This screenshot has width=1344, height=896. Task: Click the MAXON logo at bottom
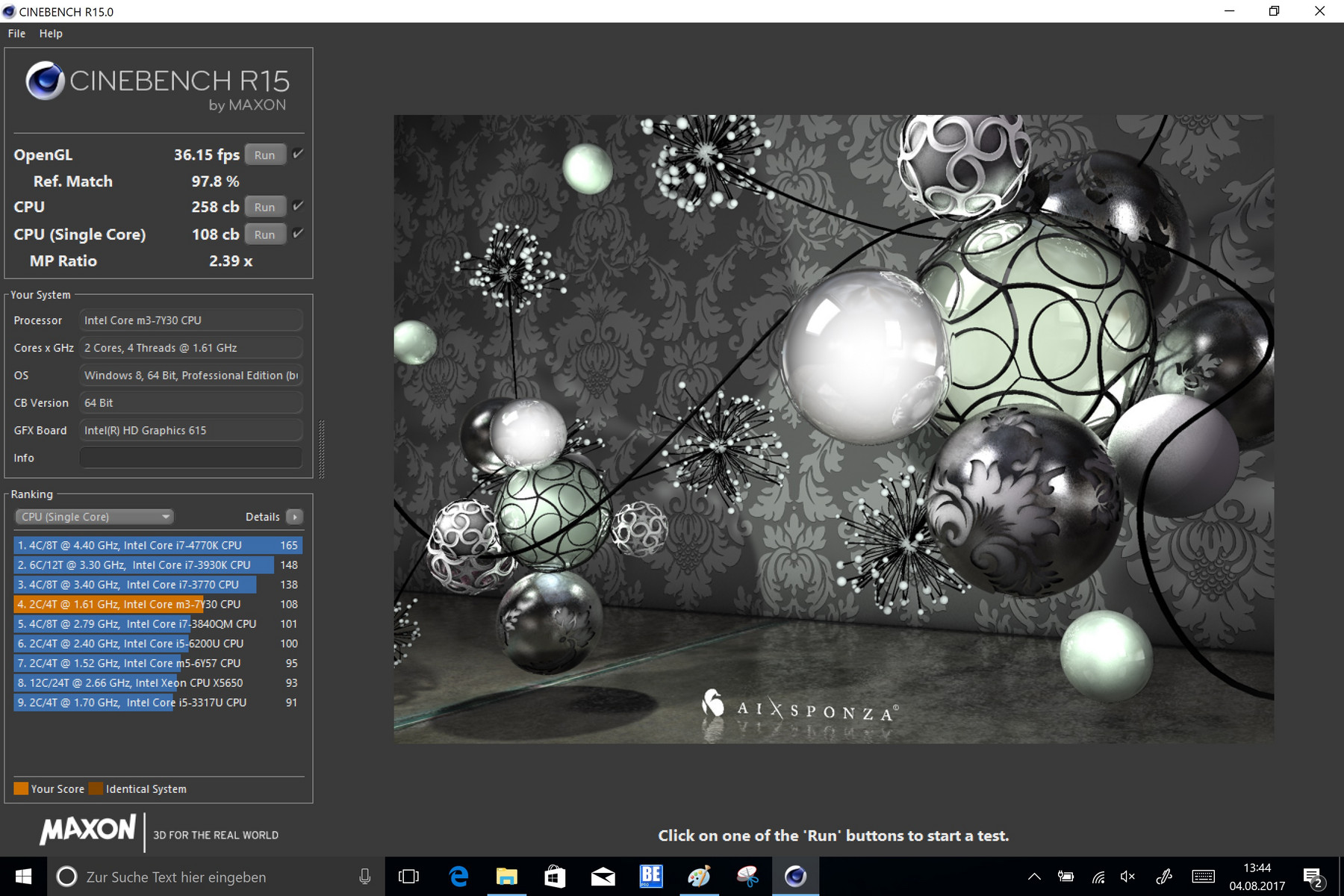(88, 830)
